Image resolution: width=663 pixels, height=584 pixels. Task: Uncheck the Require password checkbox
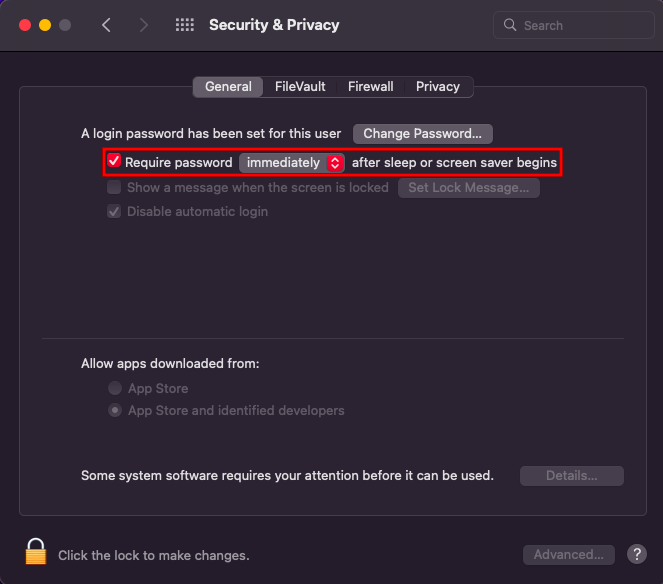[114, 161]
